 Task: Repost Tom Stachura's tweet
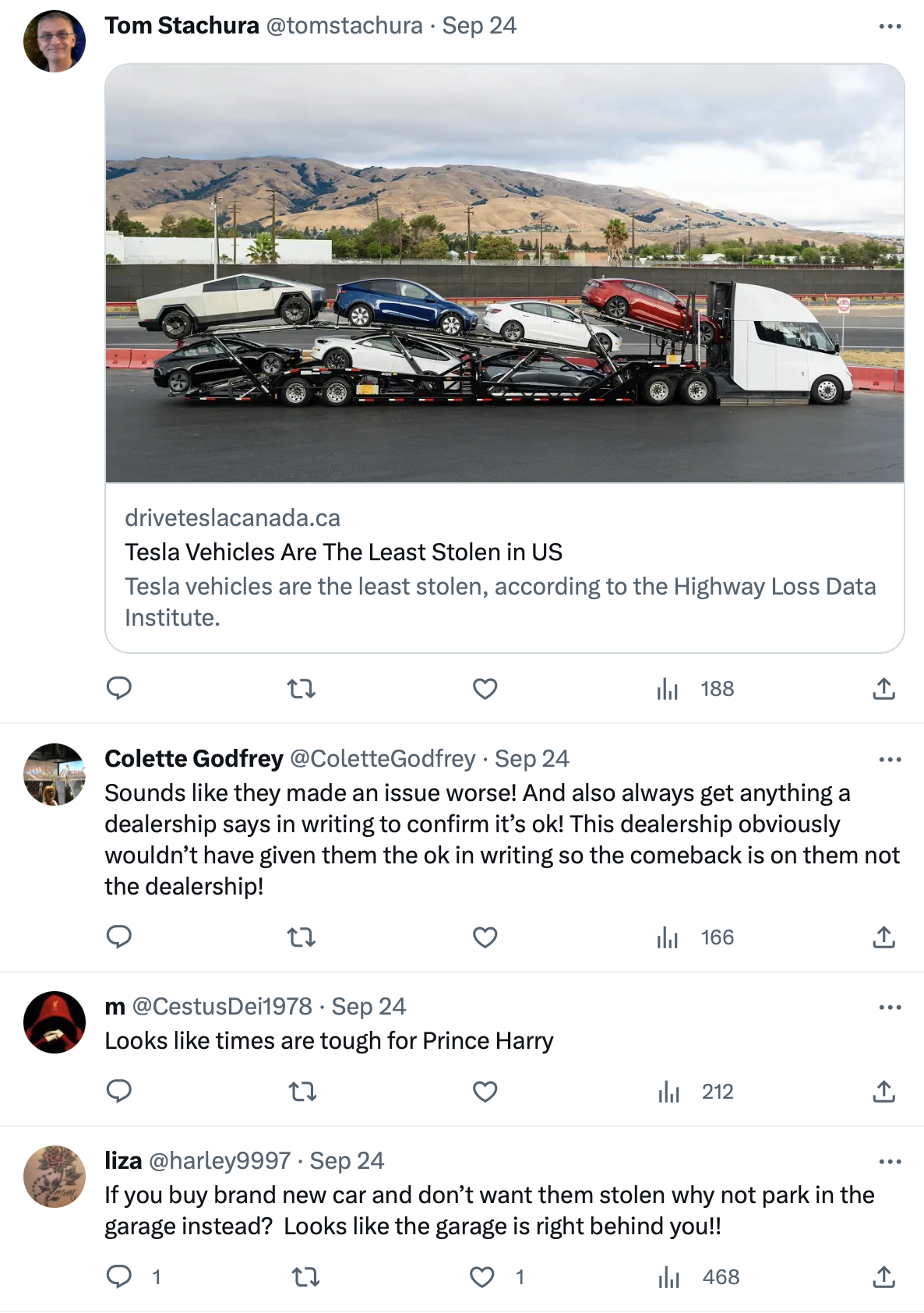(302, 689)
